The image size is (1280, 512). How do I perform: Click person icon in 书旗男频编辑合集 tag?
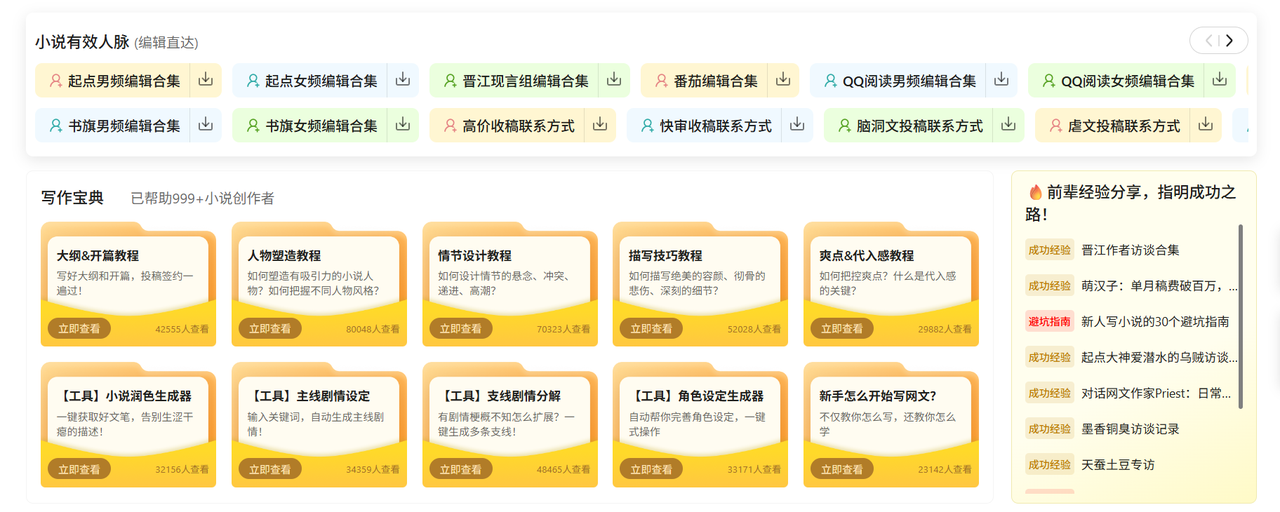coord(56,126)
